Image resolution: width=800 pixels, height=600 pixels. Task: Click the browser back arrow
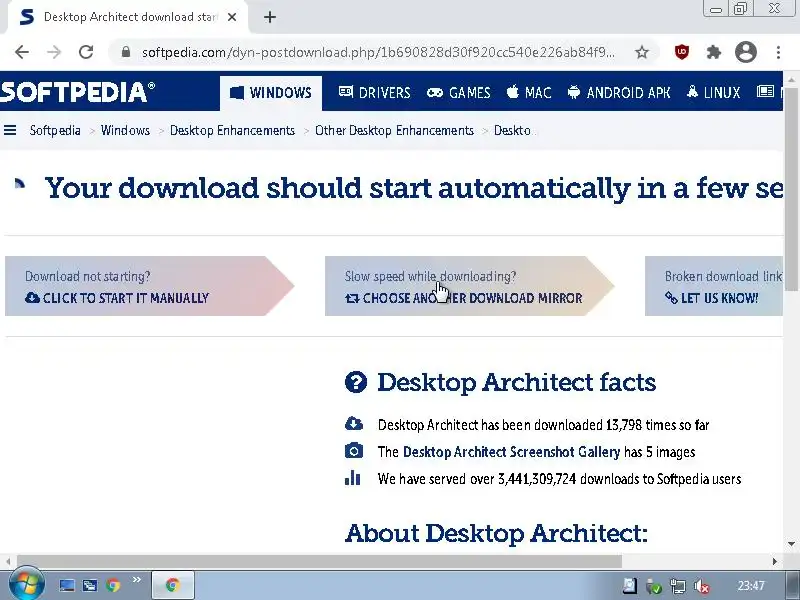pos(22,52)
